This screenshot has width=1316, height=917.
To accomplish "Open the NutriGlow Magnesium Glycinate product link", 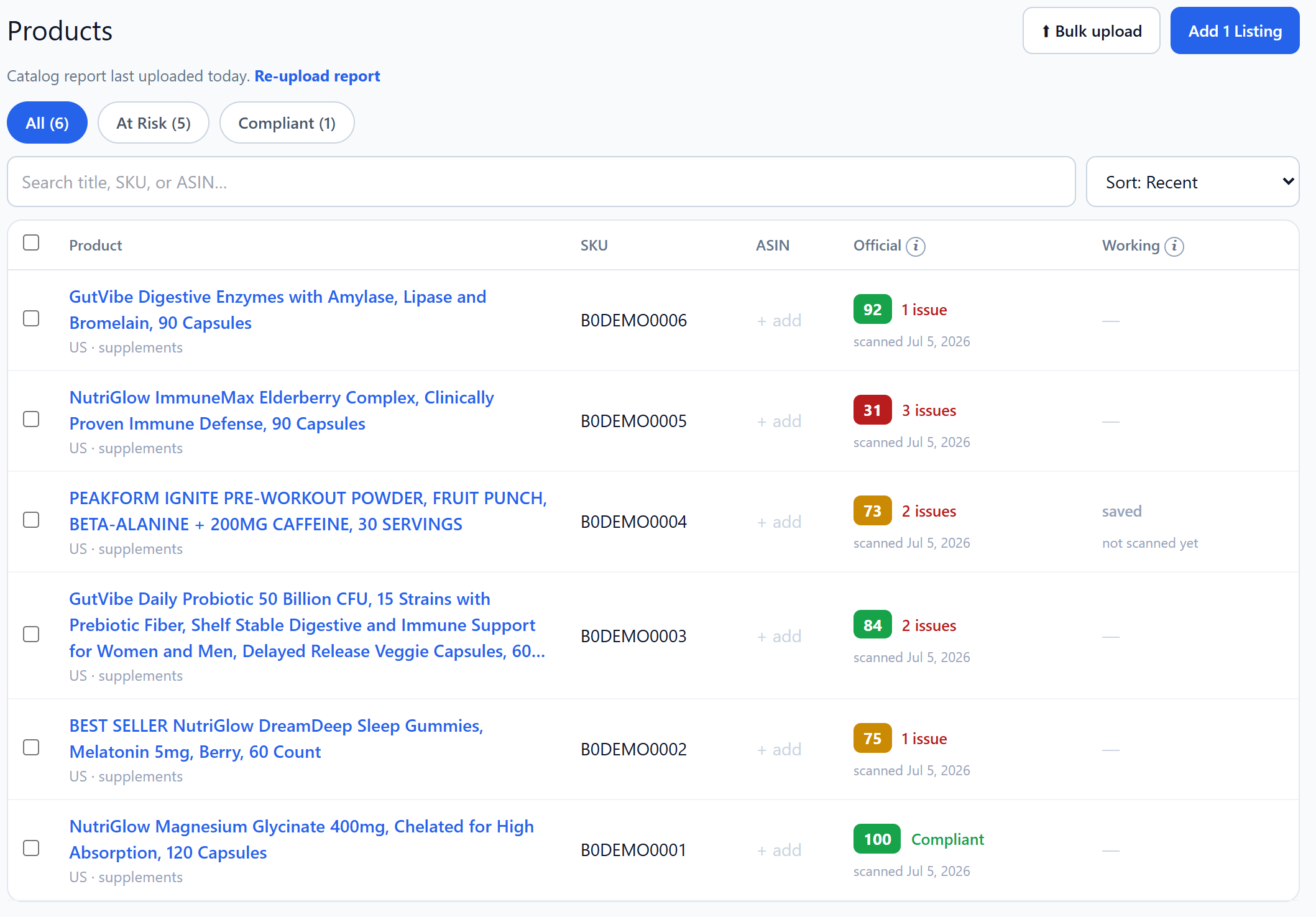I will pos(301,839).
